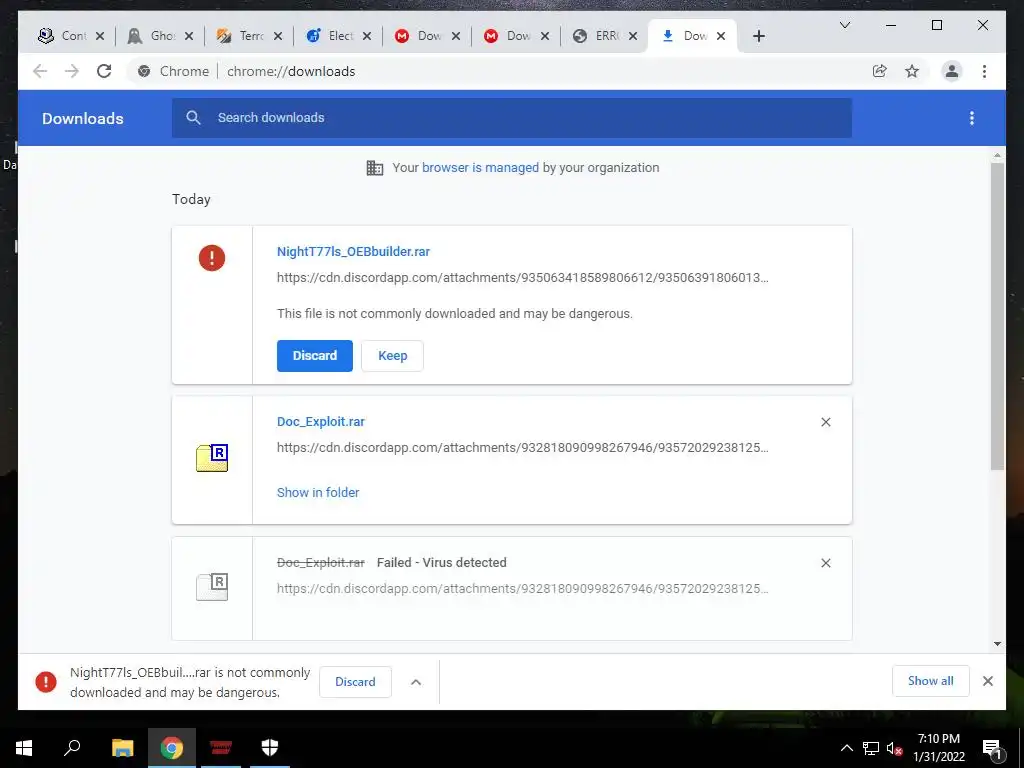
Task: Discard NightT77ls_OEBbuilder.rar in the list
Action: tap(315, 356)
